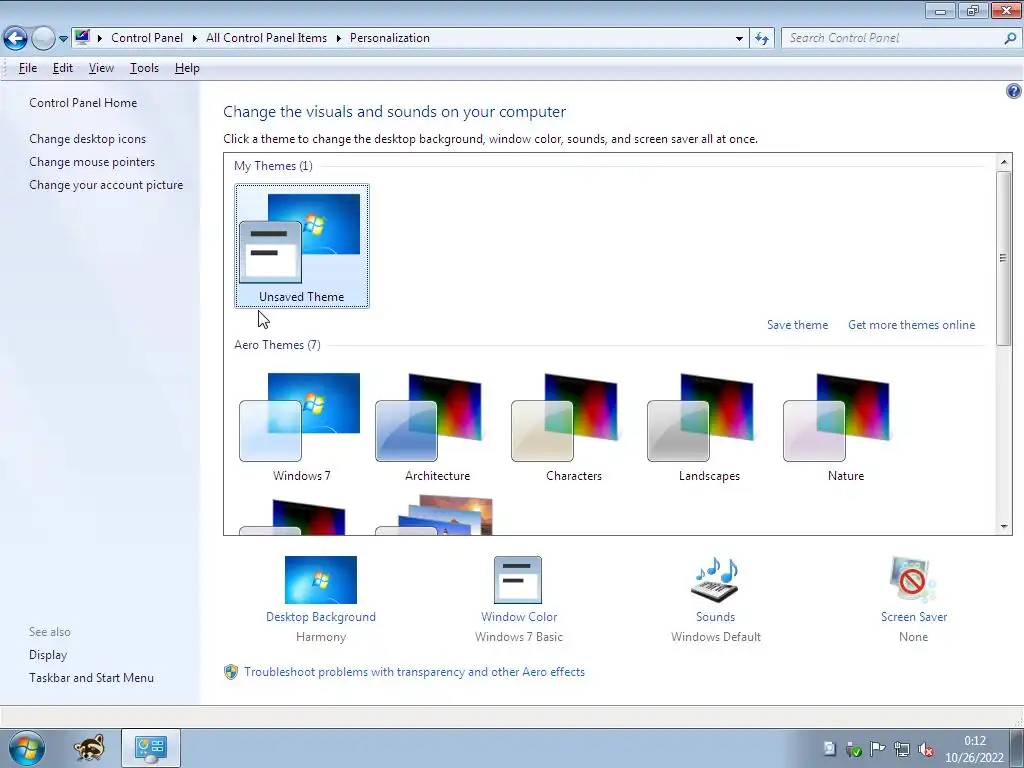This screenshot has height=768, width=1024.
Task: Apply the Windows 7 Aero theme
Action: click(302, 427)
